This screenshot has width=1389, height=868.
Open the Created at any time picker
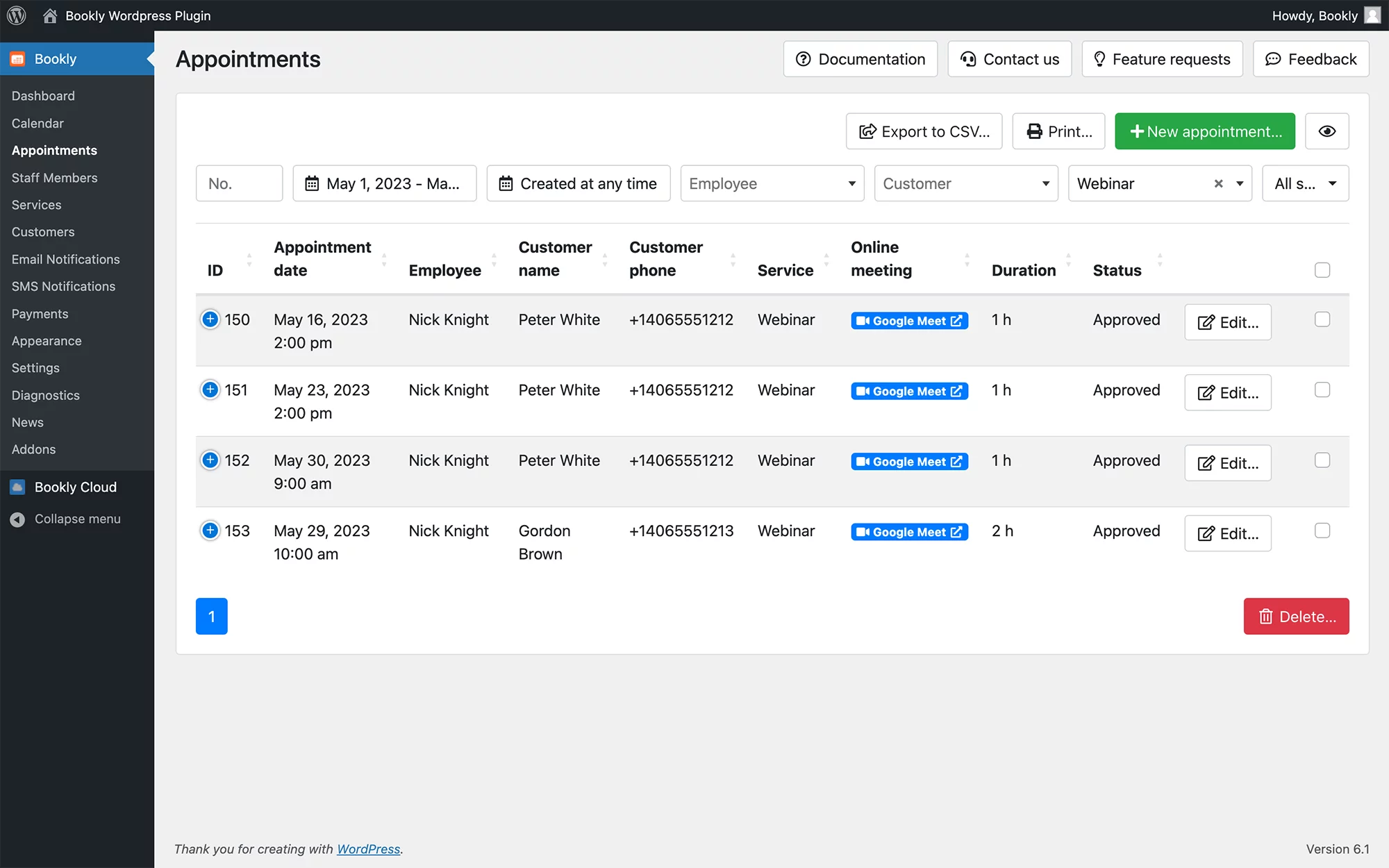point(579,183)
